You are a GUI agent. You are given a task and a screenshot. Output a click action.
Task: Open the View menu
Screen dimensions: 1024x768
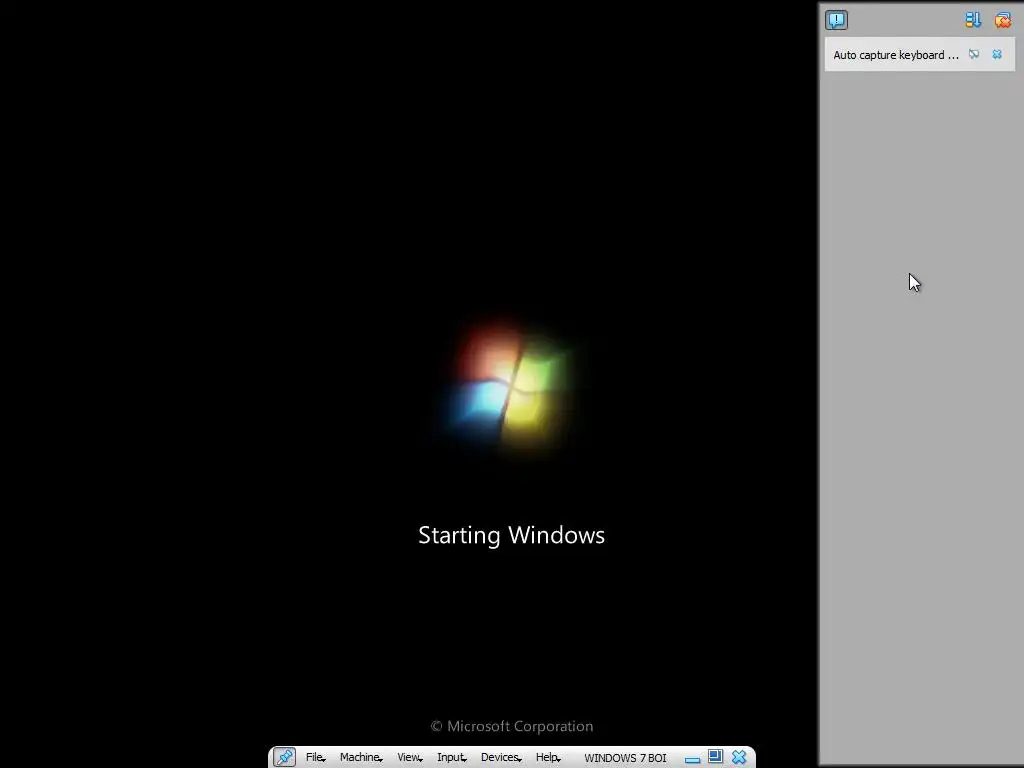409,757
